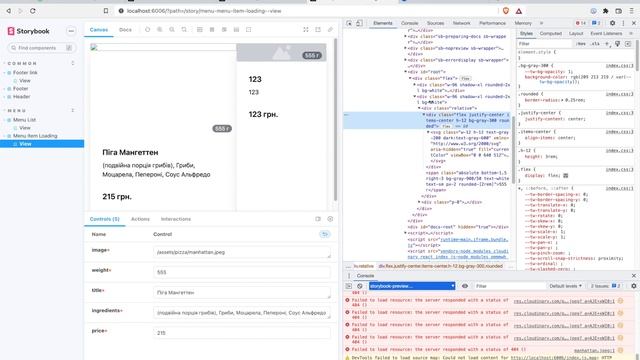Open Storybook ellipsis menu button
Viewport: 640px width, 360px height.
71,31
